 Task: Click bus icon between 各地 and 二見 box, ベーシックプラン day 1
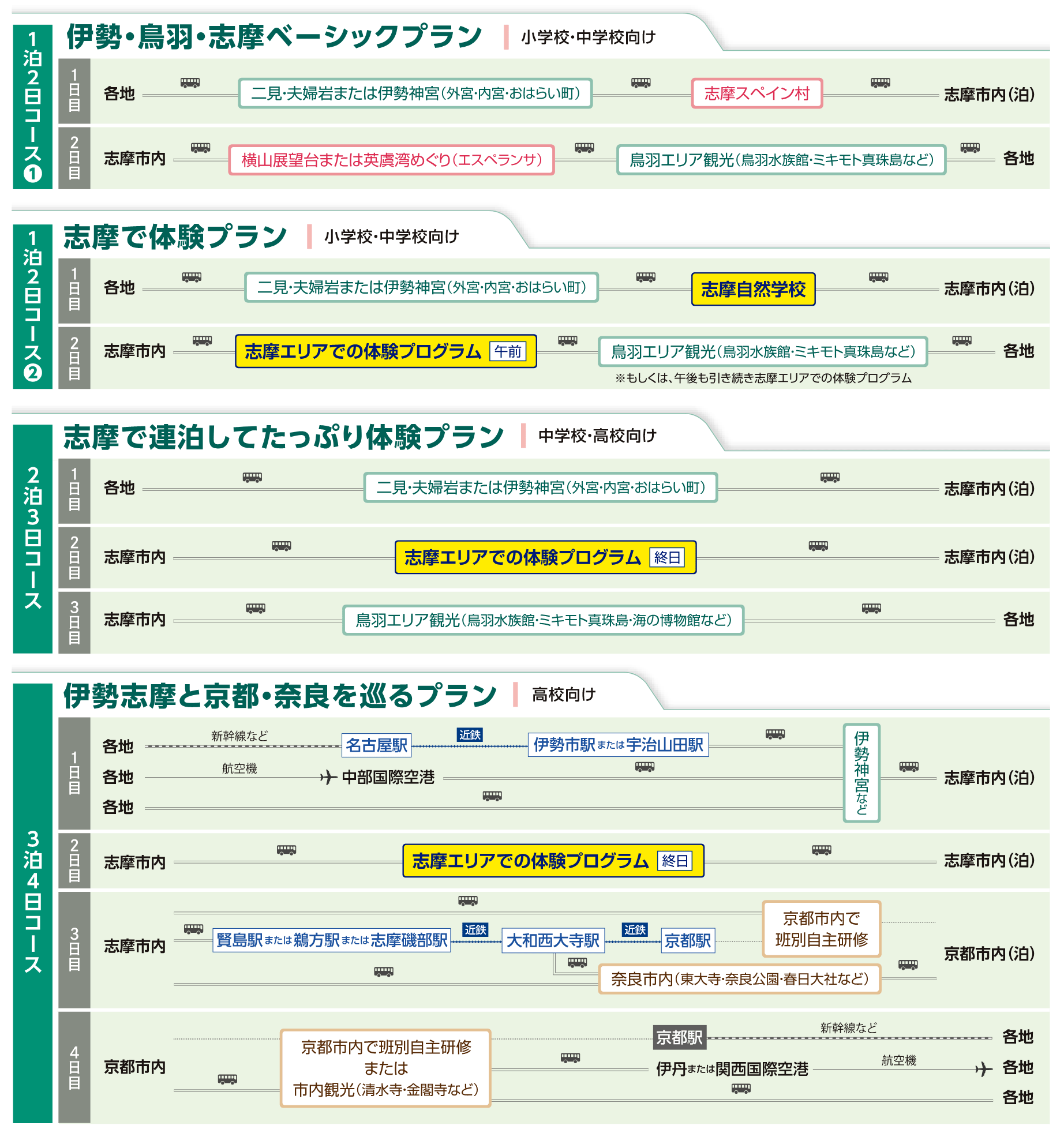190,83
